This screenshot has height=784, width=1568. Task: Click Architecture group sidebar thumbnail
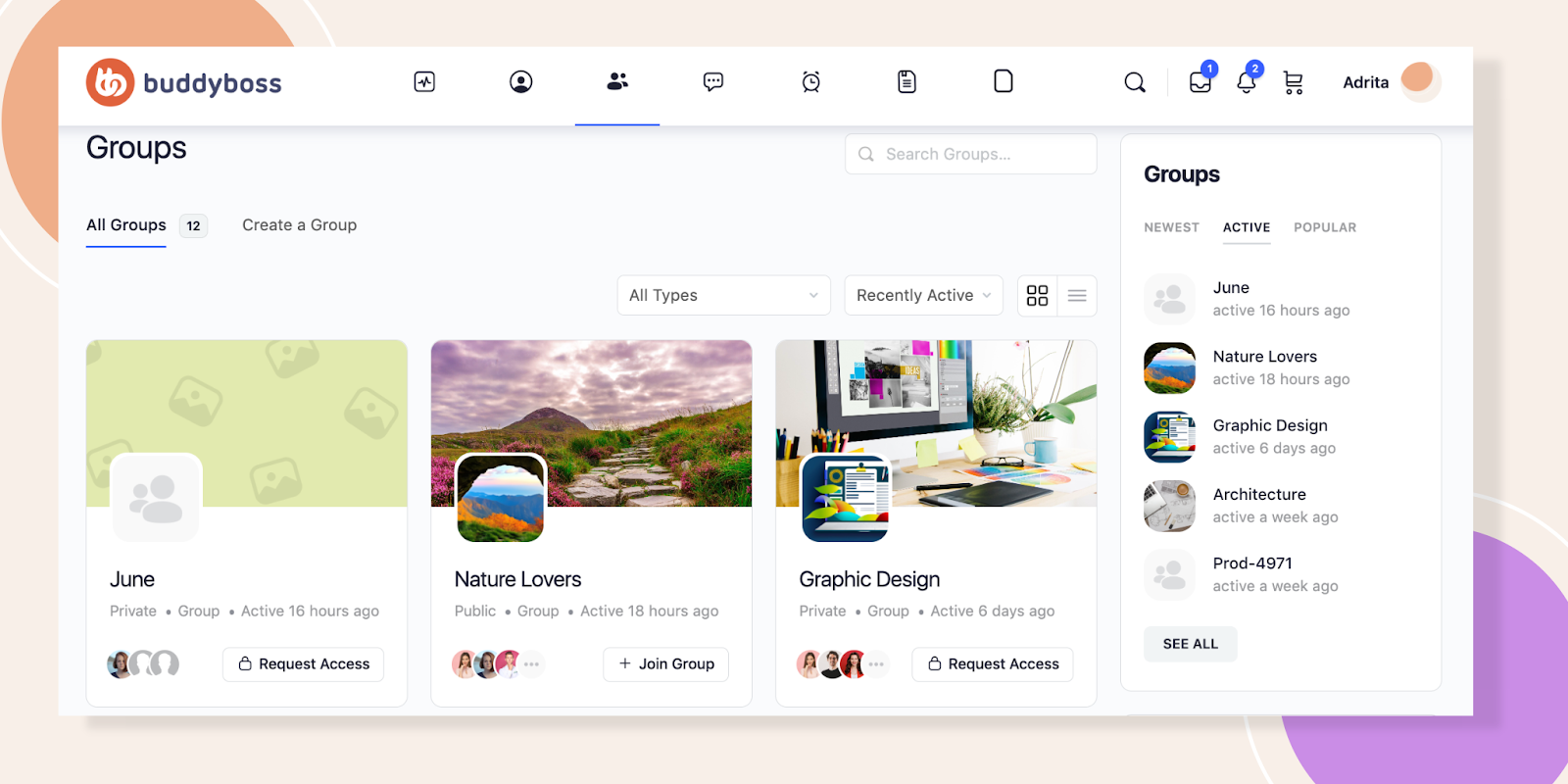(x=1170, y=506)
